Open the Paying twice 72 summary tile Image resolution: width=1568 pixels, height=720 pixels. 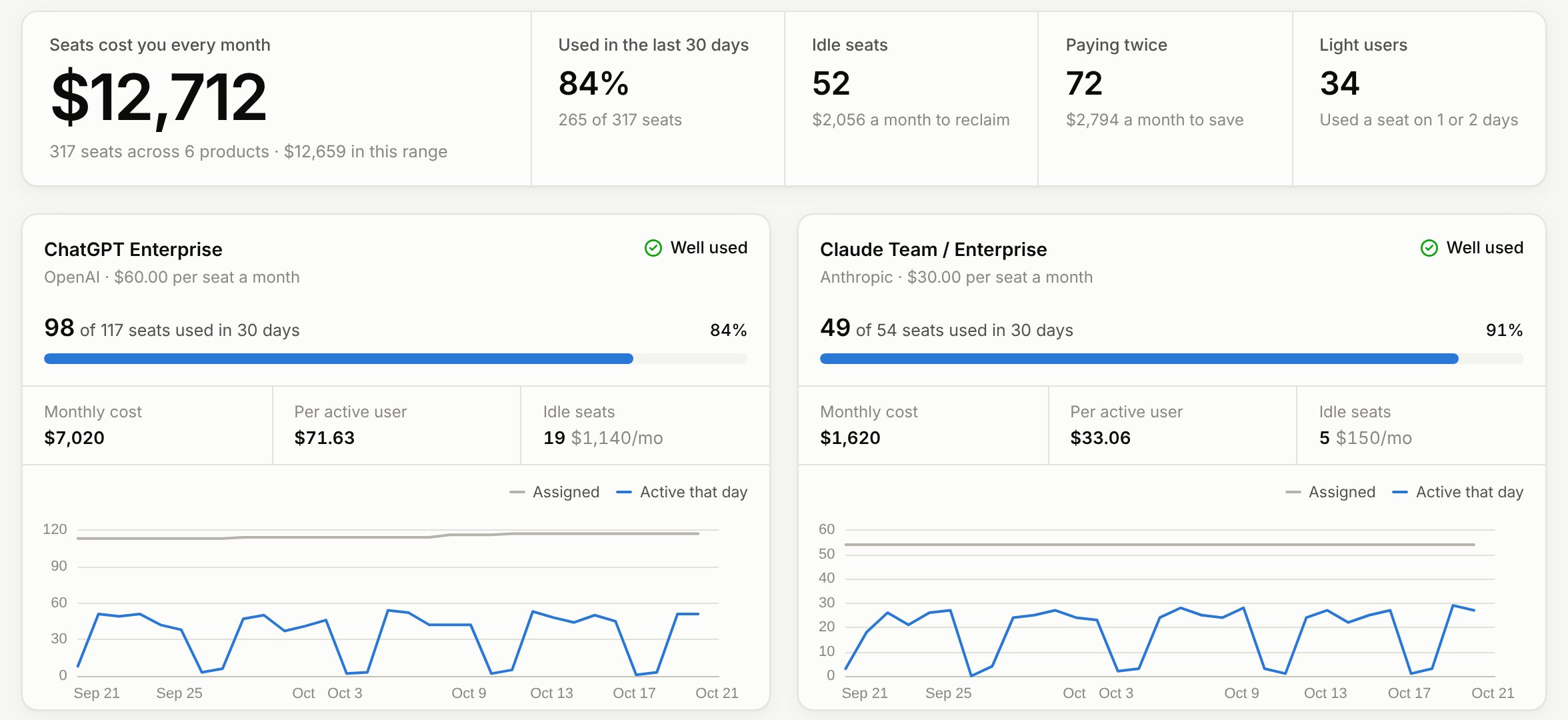click(1165, 99)
